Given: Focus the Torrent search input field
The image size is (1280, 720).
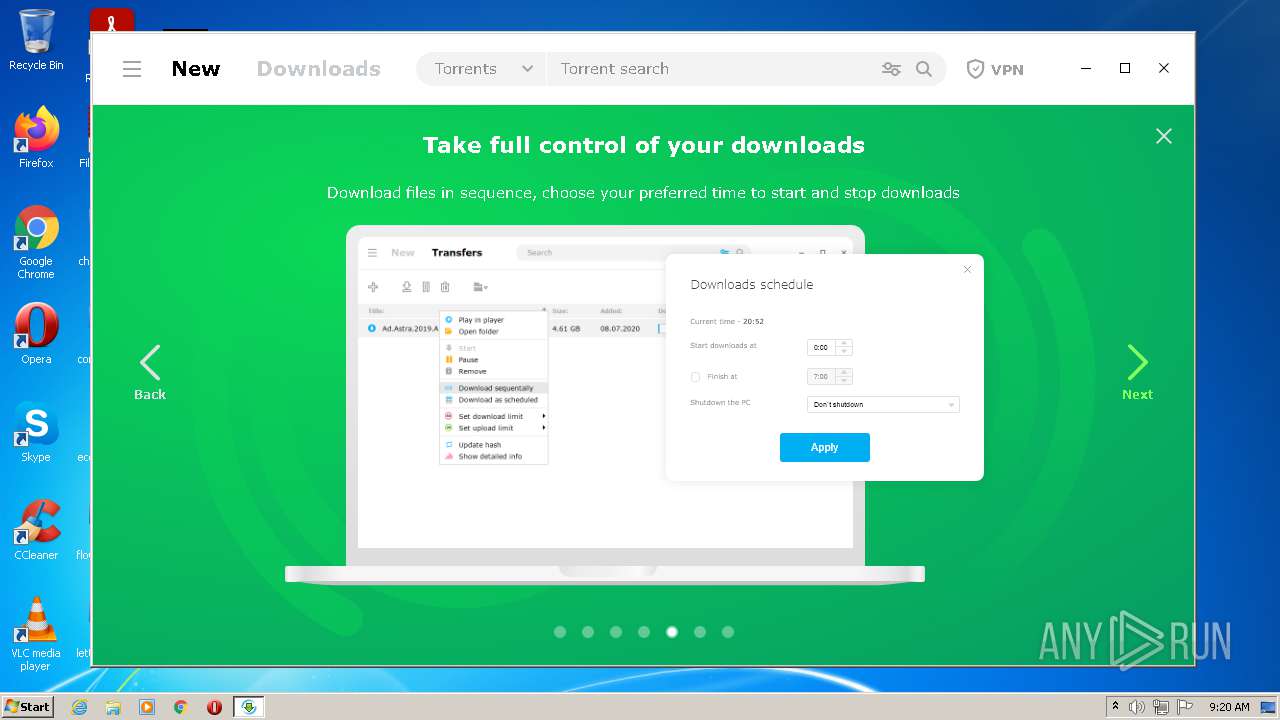Looking at the screenshot, I should [x=710, y=69].
